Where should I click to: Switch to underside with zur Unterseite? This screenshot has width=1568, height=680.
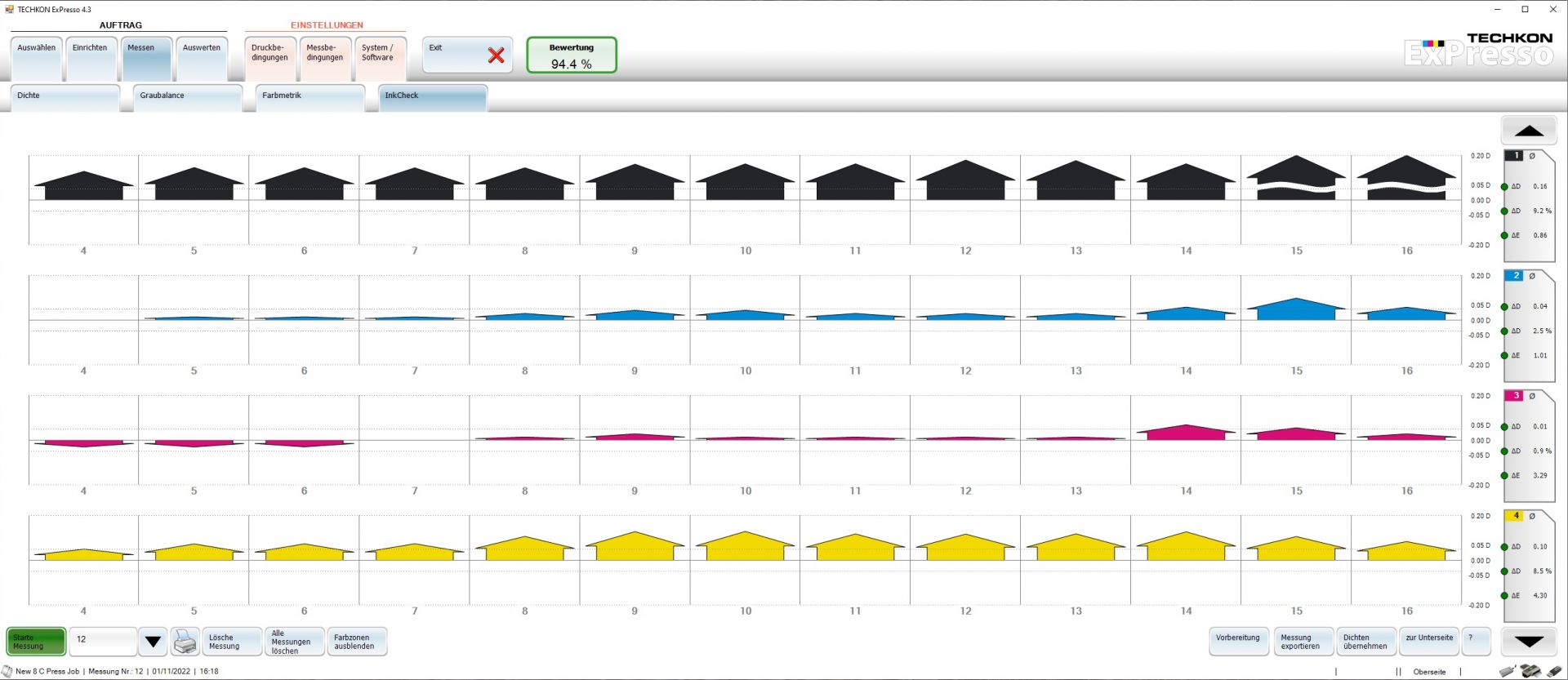coord(1428,642)
